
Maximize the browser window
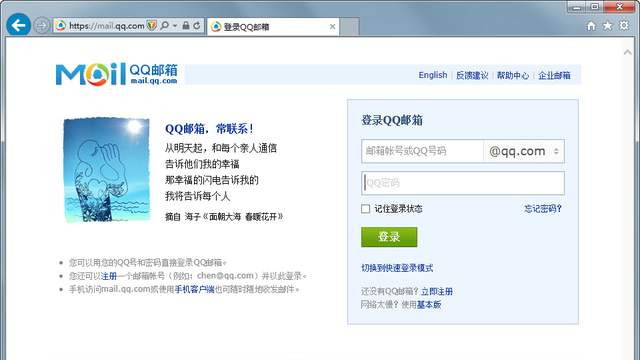(x=595, y=7)
